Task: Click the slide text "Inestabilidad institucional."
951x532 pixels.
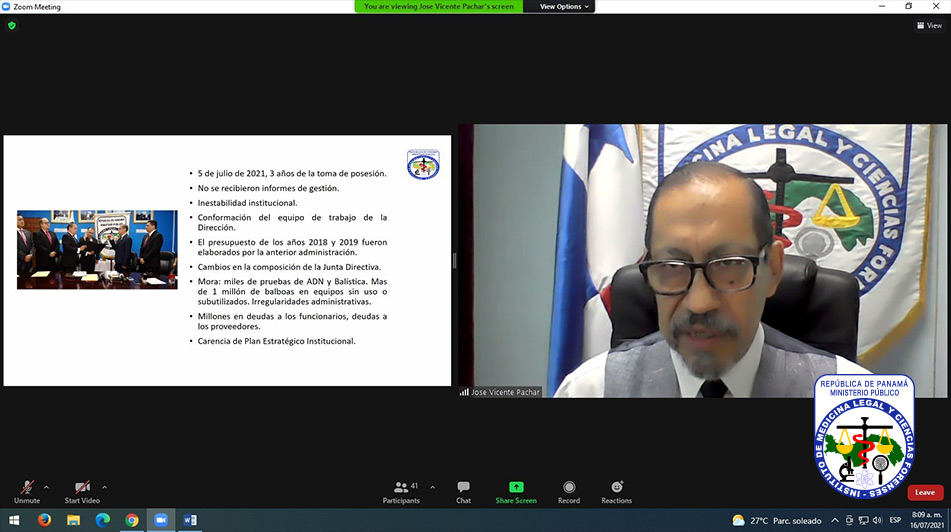Action: (247, 203)
